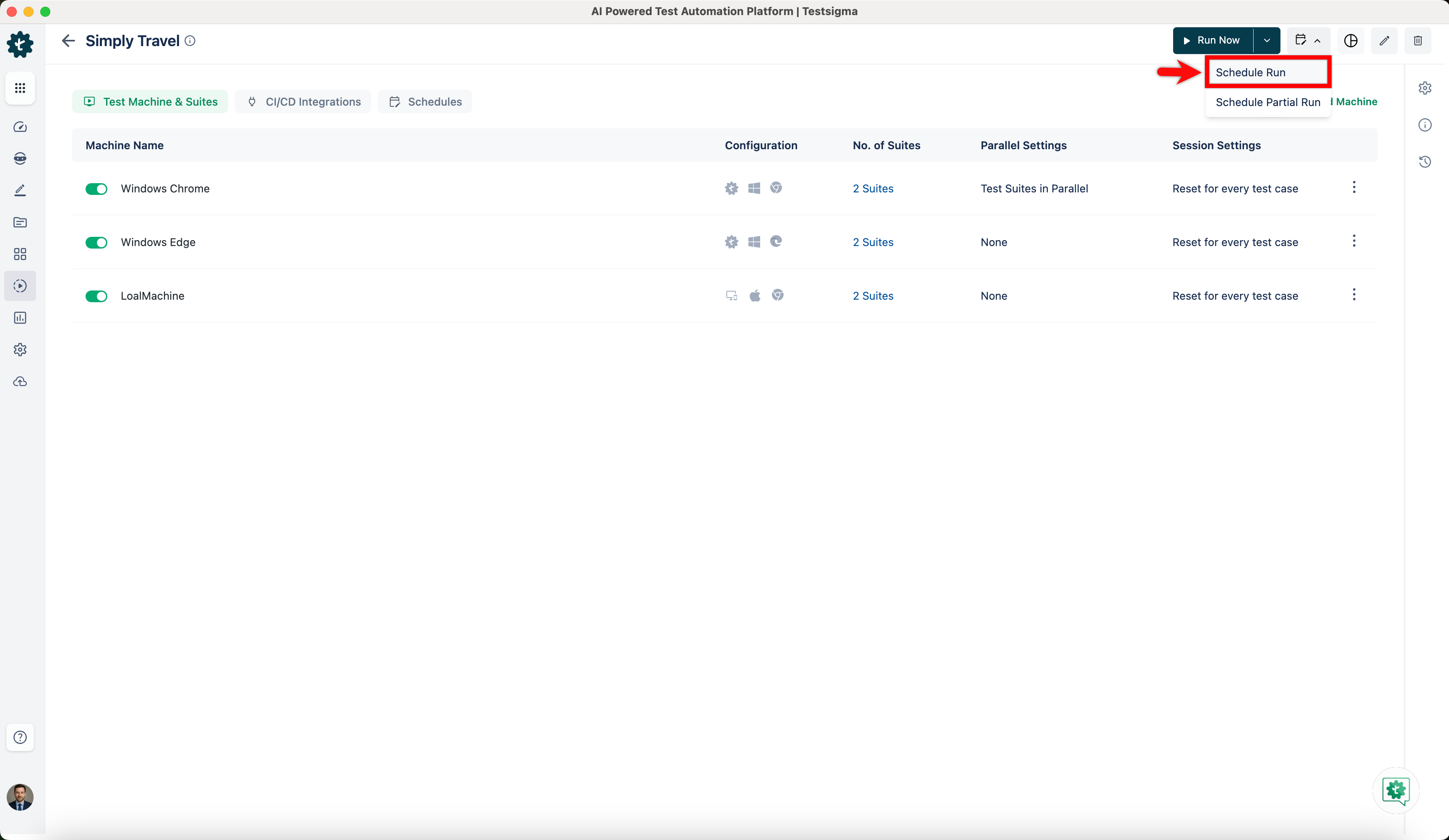Click the Windows Edge machine name

pos(158,242)
